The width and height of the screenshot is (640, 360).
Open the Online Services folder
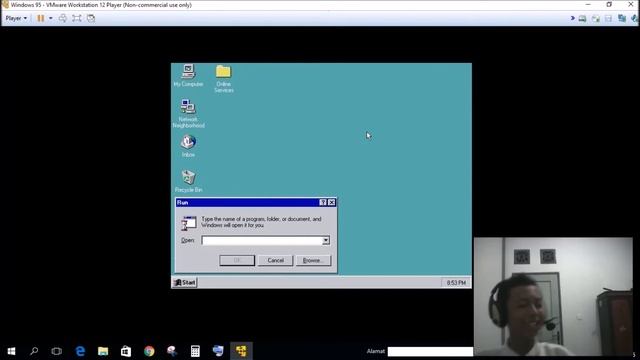(x=223, y=79)
